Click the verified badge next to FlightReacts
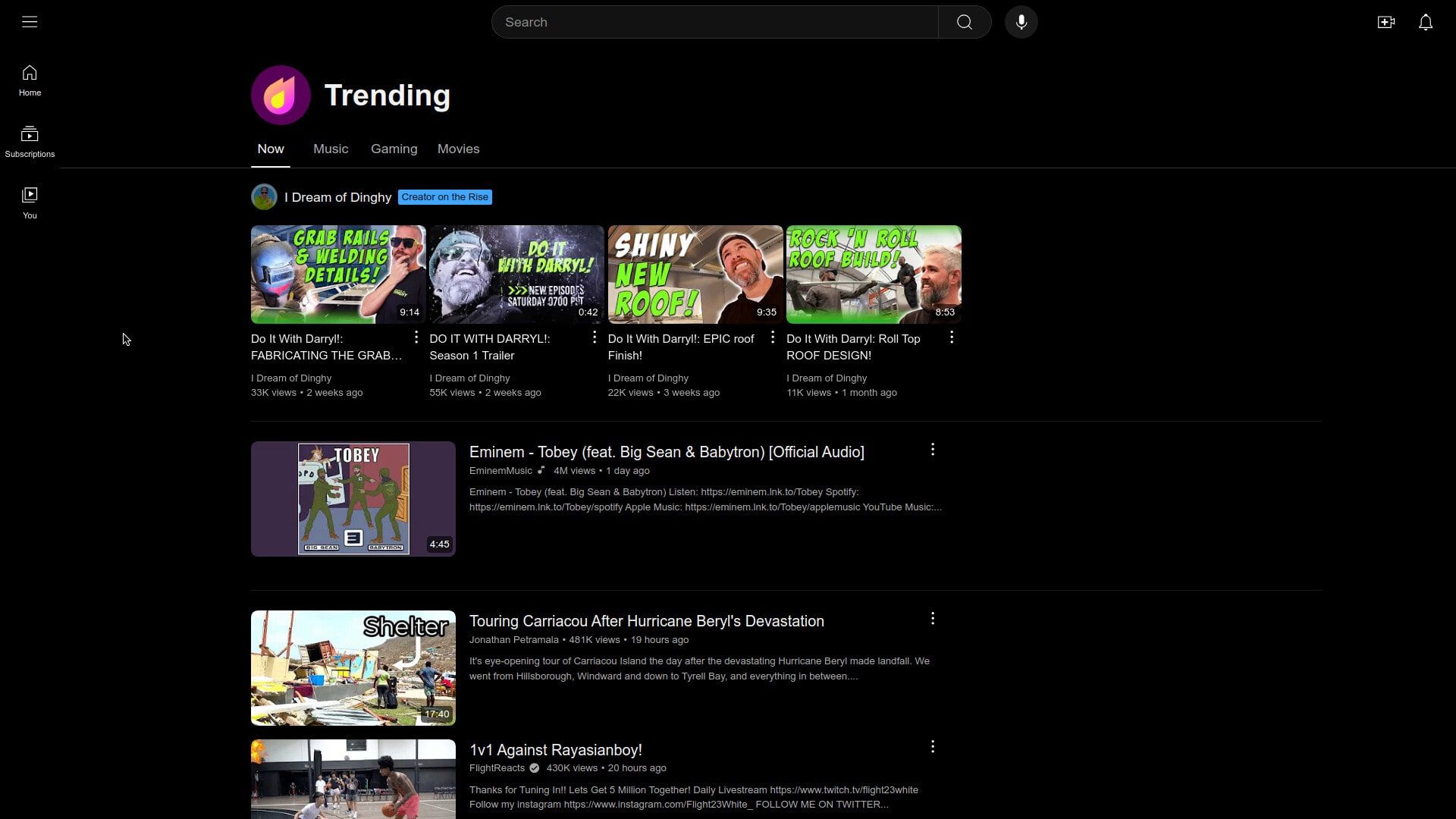This screenshot has height=819, width=1456. 535,768
